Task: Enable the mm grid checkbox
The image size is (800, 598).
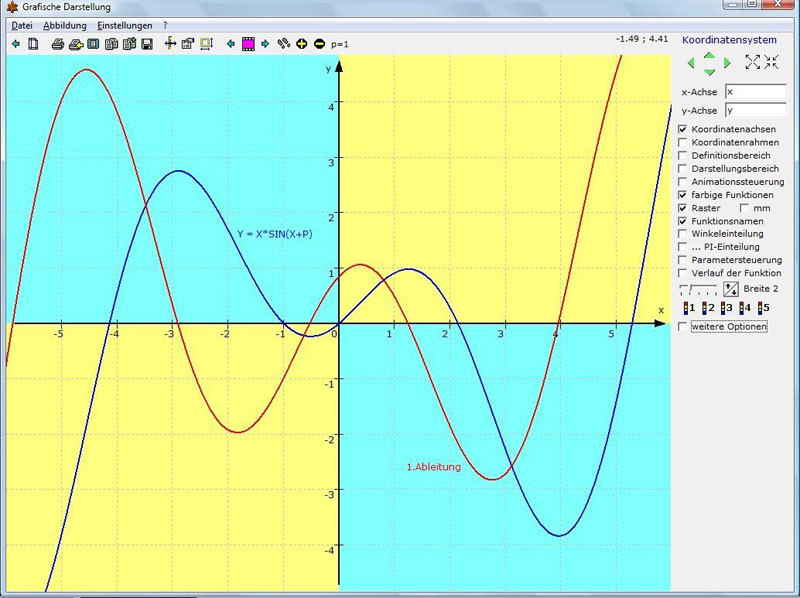Action: (744, 208)
